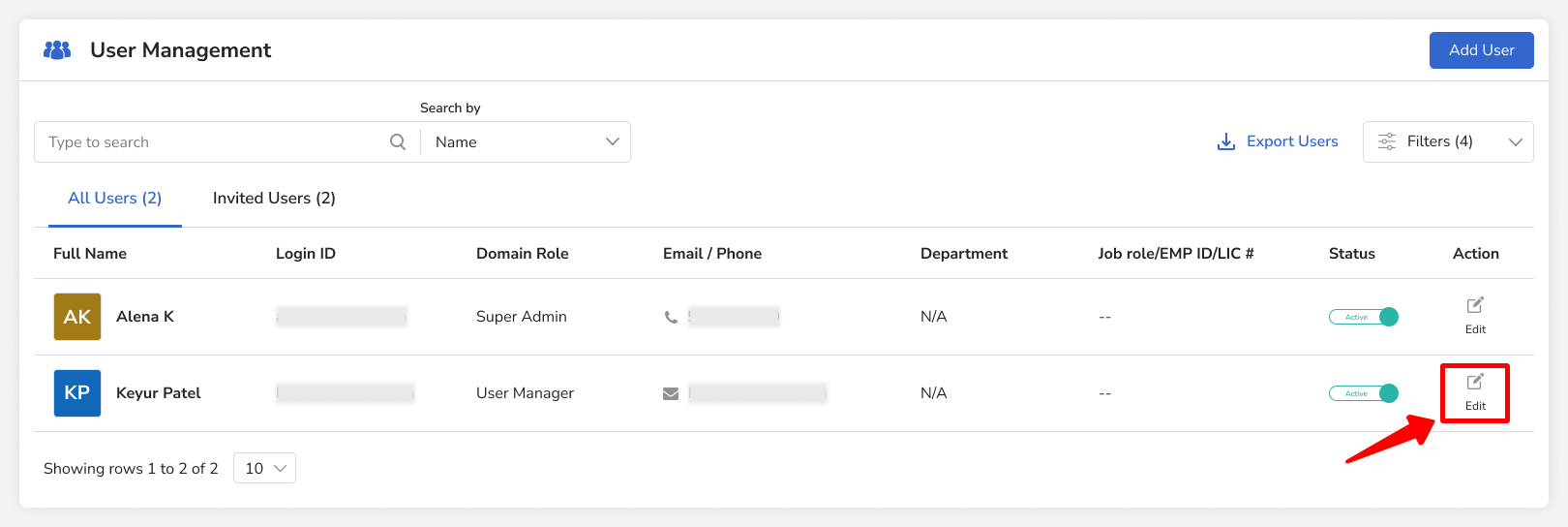1568x527 pixels.
Task: Click the Filters sliders icon
Action: pyautogui.click(x=1386, y=142)
